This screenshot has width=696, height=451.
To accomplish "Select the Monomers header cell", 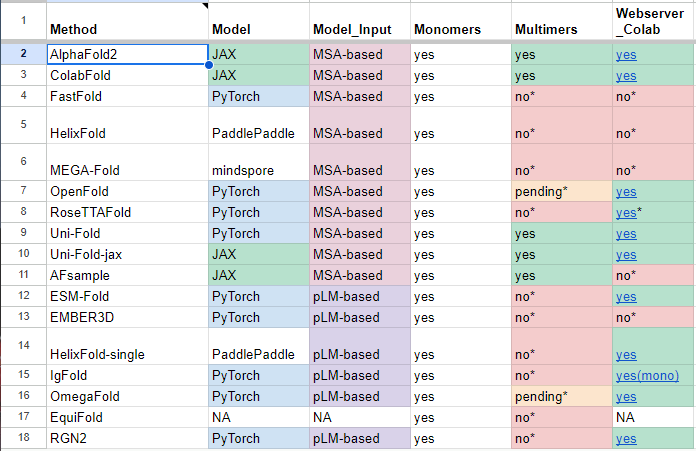I will point(461,21).
